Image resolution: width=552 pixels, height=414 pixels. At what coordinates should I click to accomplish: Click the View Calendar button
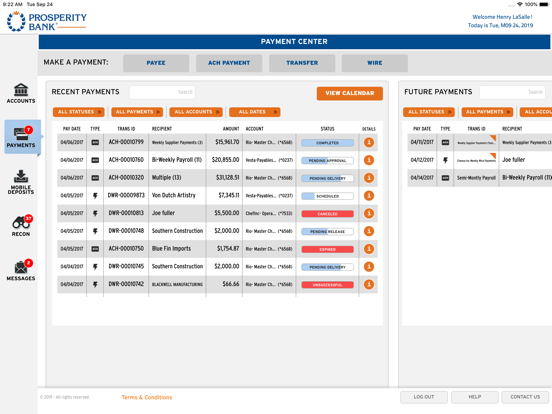pyautogui.click(x=350, y=93)
